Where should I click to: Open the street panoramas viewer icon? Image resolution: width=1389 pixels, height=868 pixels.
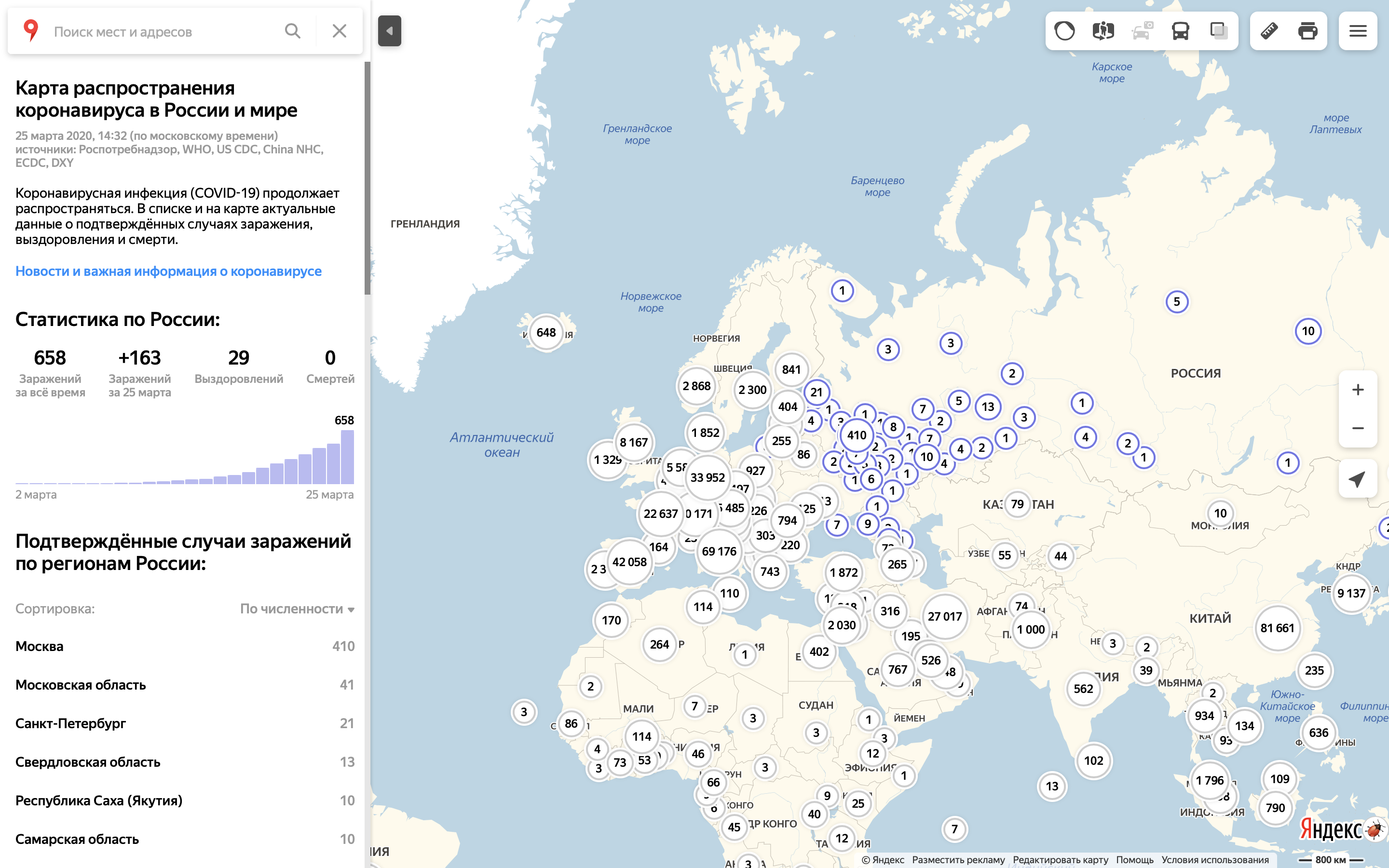tap(1103, 31)
